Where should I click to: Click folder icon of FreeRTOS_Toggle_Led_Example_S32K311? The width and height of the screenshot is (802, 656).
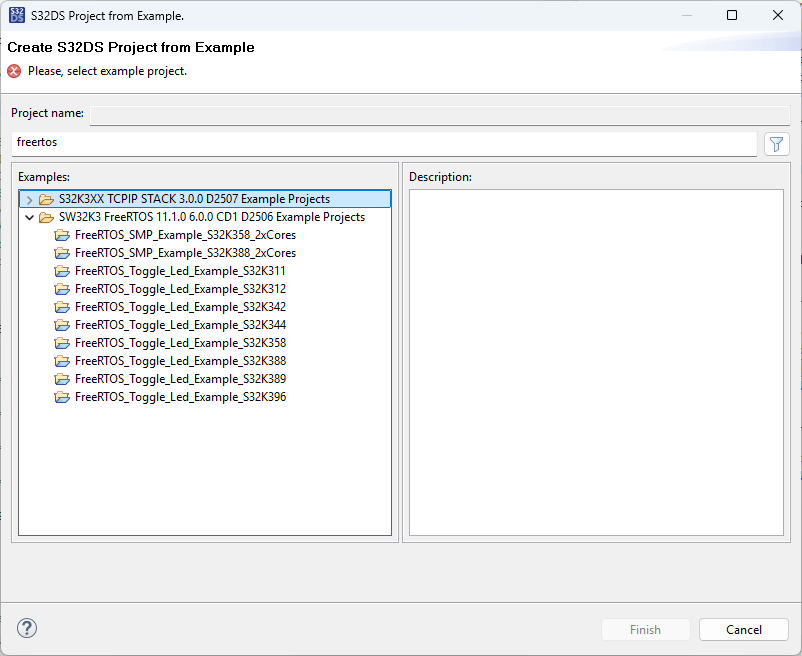point(62,271)
